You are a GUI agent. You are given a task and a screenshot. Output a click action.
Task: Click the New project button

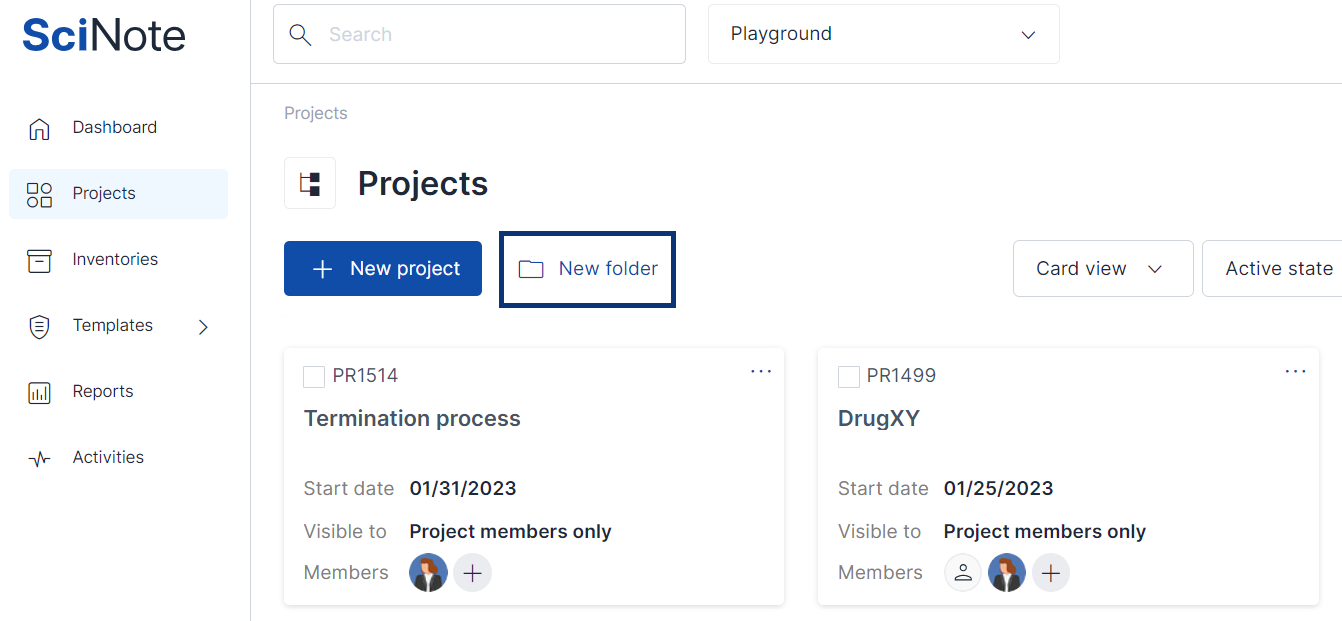click(x=383, y=268)
